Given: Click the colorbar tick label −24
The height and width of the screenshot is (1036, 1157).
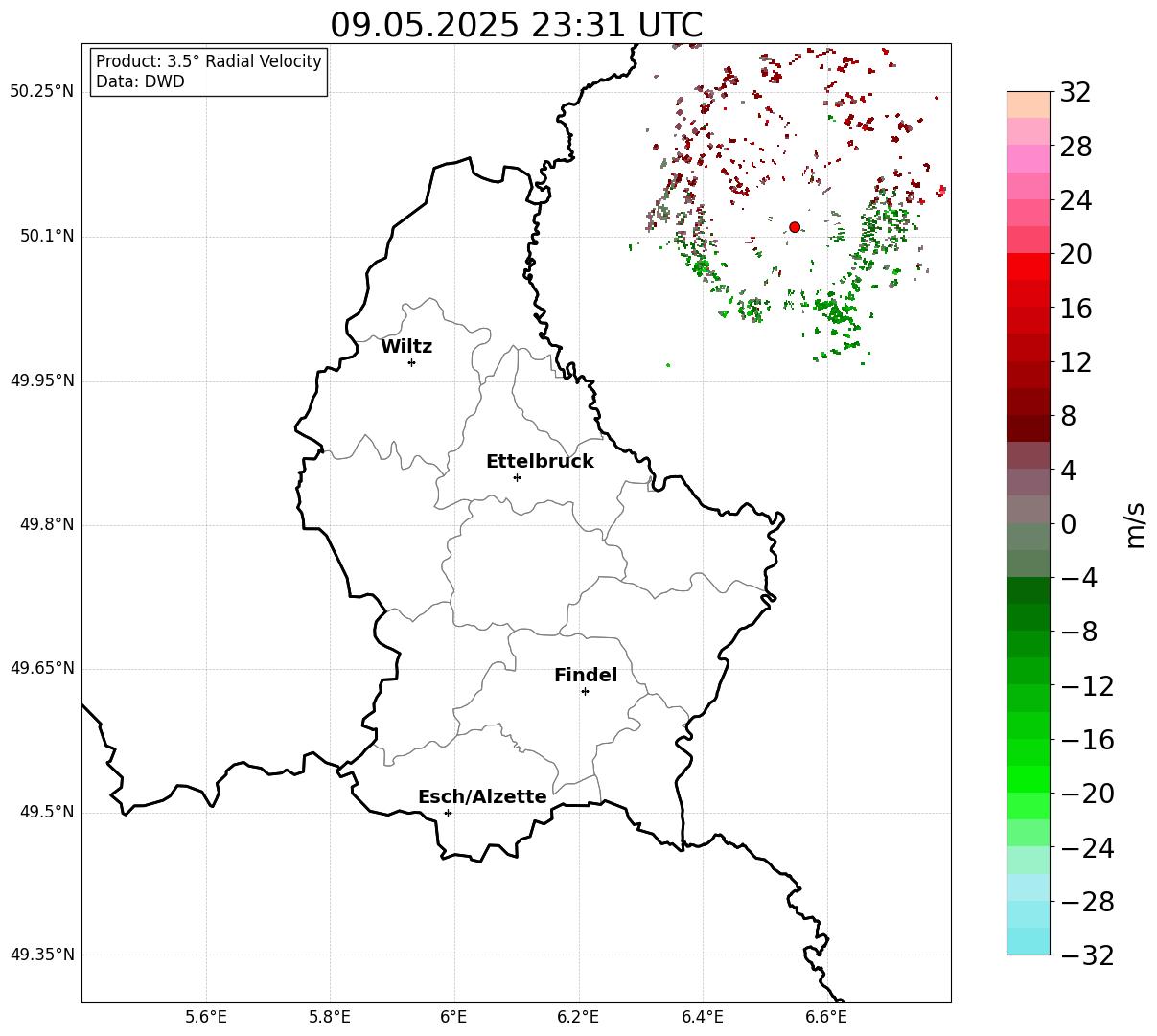Looking at the screenshot, I should click(1087, 848).
